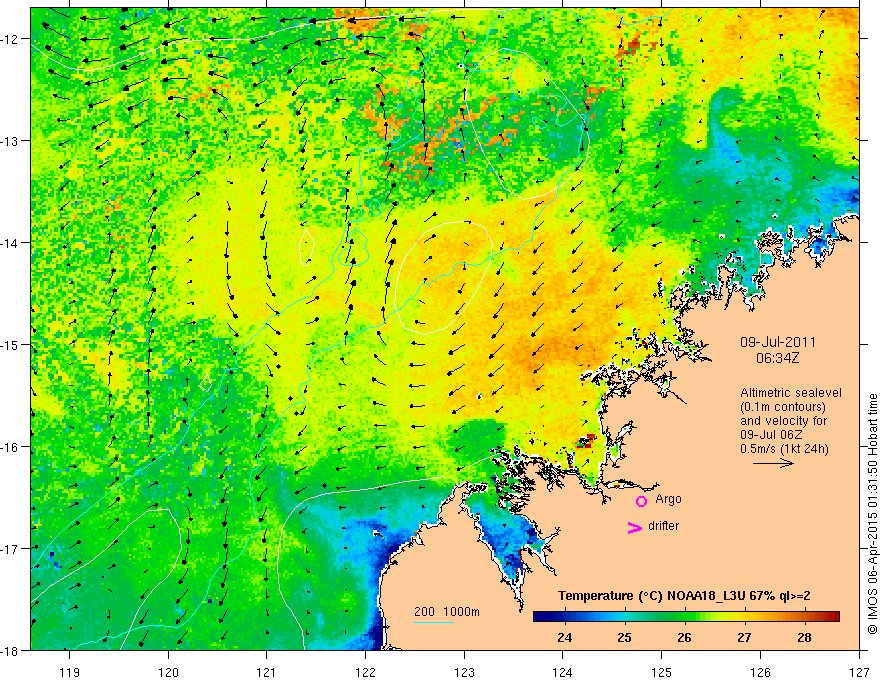Click latitude axis label -18
This screenshot has width=880, height=680.
point(11,651)
